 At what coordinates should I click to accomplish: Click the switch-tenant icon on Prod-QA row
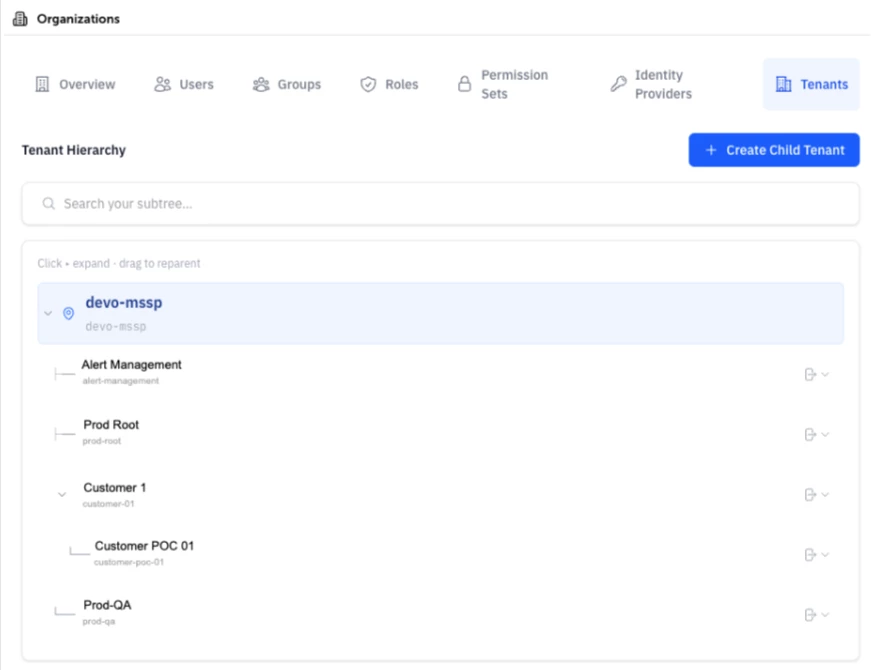click(810, 614)
